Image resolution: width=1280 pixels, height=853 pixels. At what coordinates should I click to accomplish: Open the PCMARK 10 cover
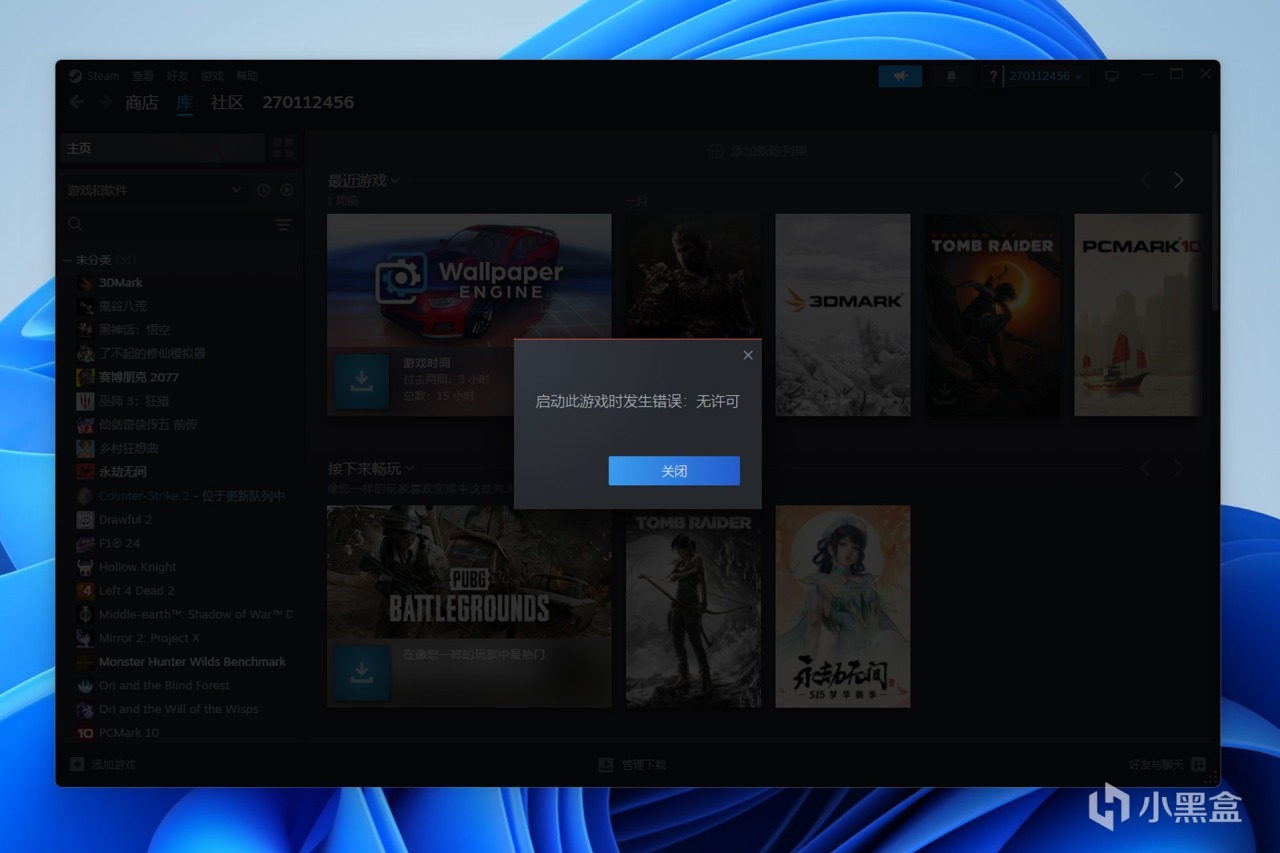1139,315
